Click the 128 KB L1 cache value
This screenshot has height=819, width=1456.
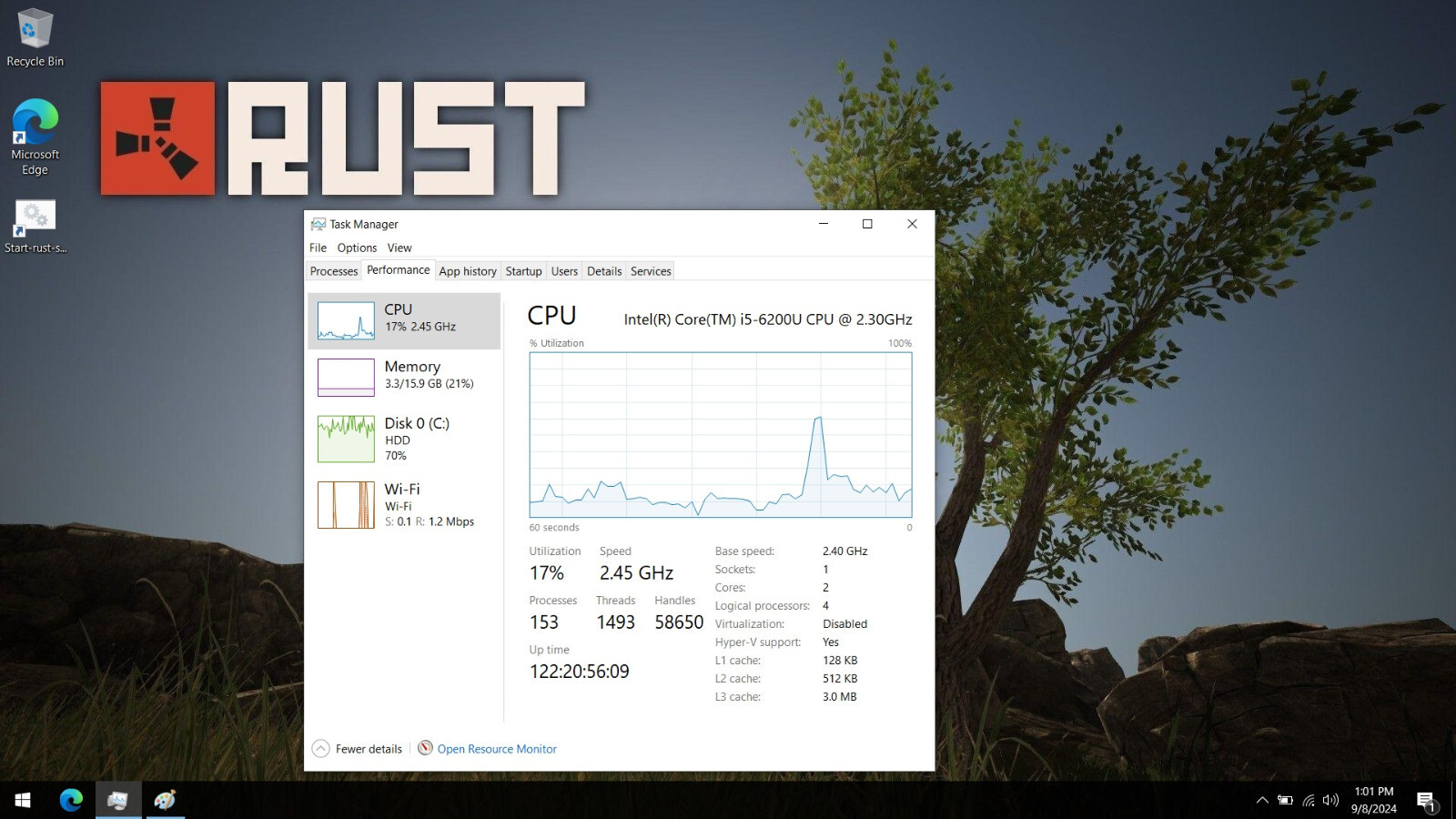(x=840, y=661)
